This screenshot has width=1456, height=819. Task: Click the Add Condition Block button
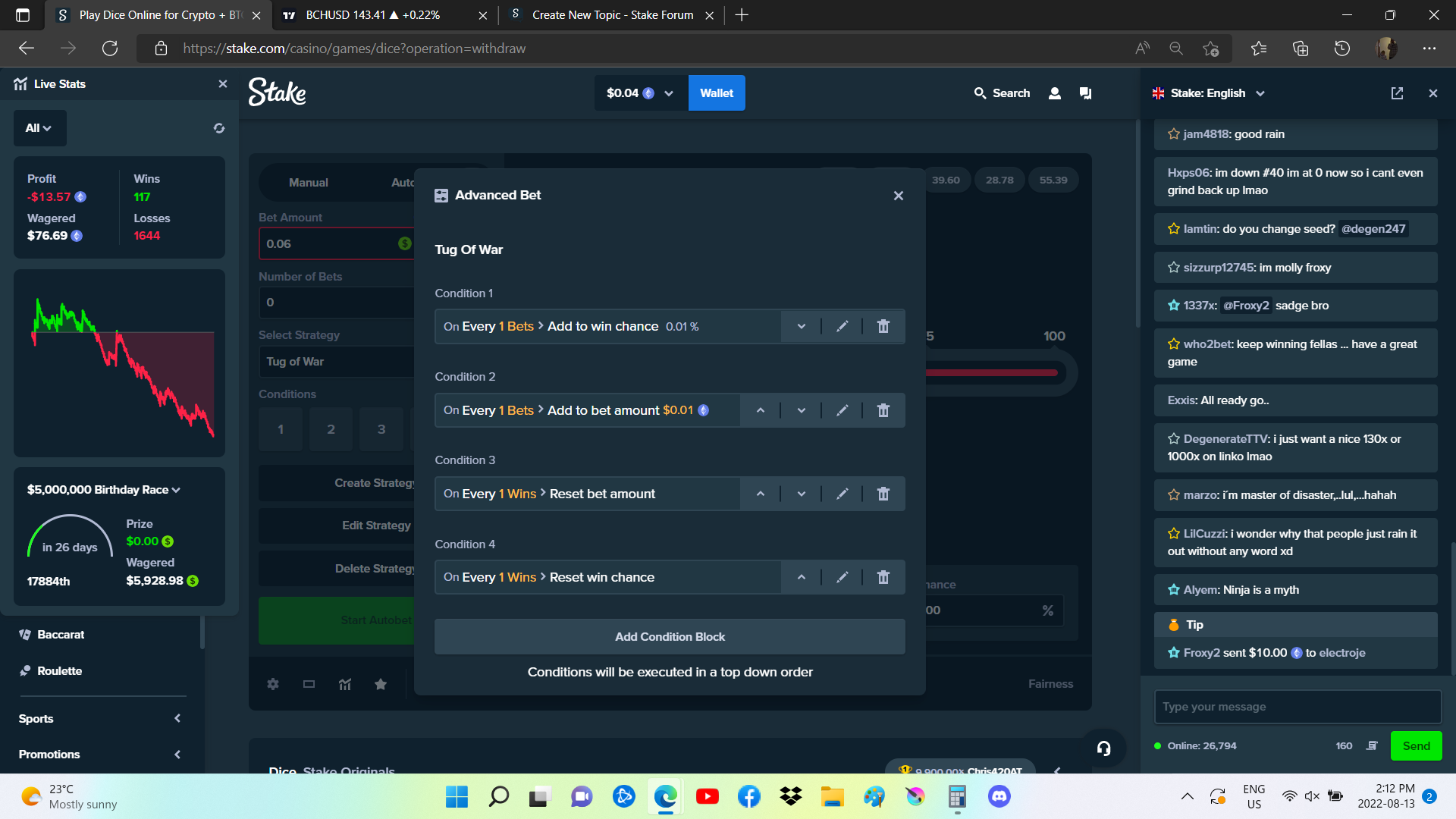[x=670, y=637]
